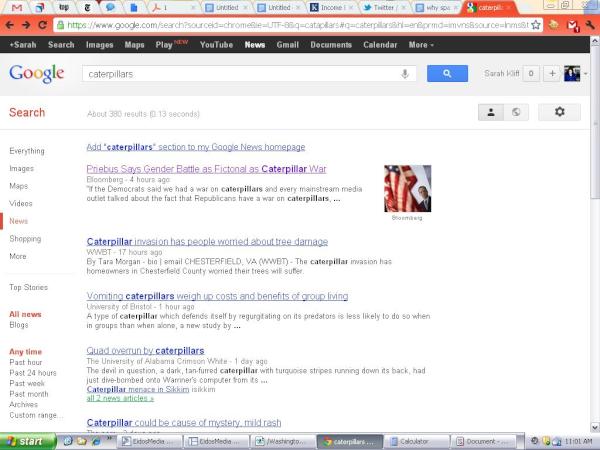Screen dimensions: 600x450
Task: Open Play from the Google bar
Action: [x=164, y=45]
